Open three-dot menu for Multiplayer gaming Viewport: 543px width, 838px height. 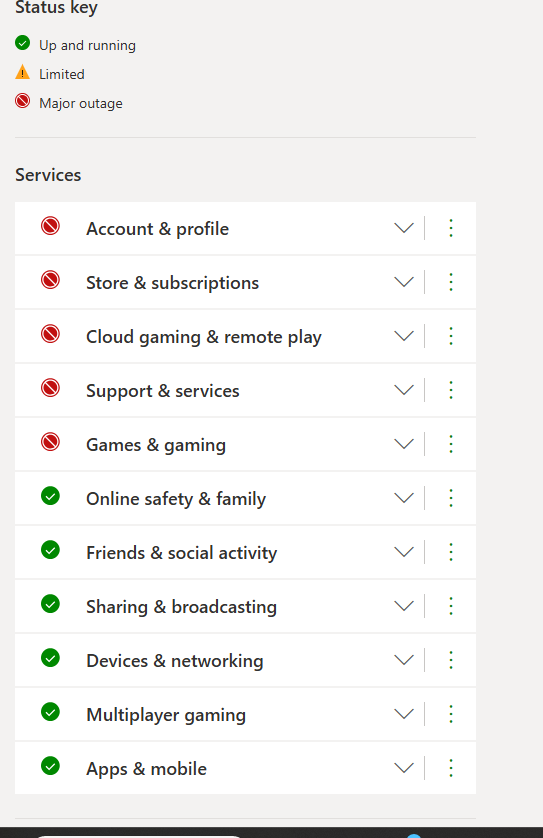point(451,714)
